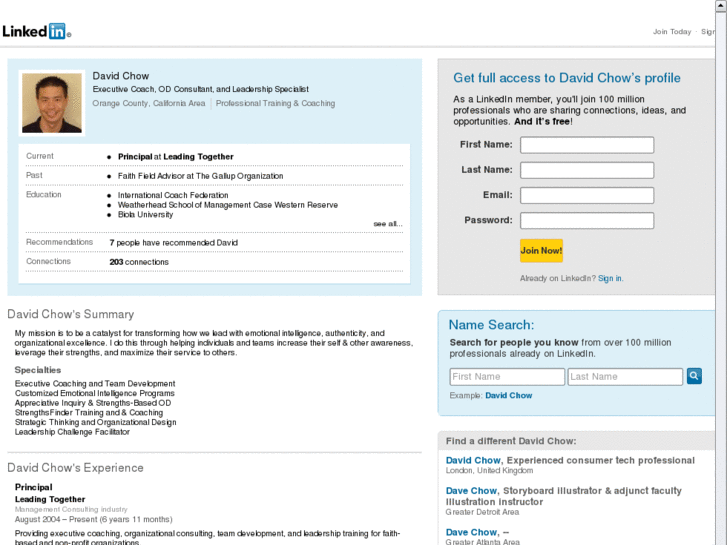
Task: Click into the Password field
Action: click(587, 220)
